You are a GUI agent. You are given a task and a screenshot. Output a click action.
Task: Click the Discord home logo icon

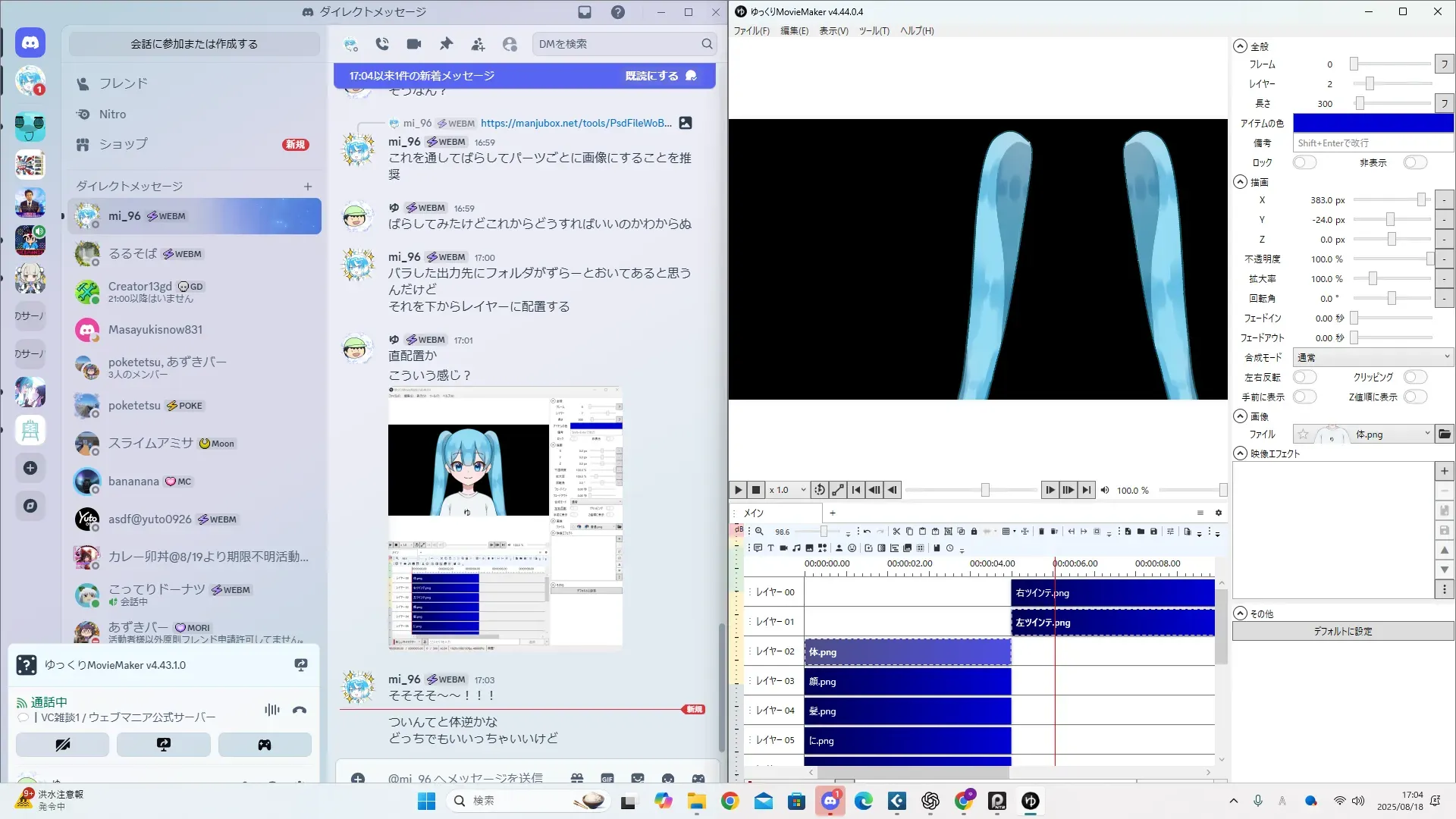point(30,43)
